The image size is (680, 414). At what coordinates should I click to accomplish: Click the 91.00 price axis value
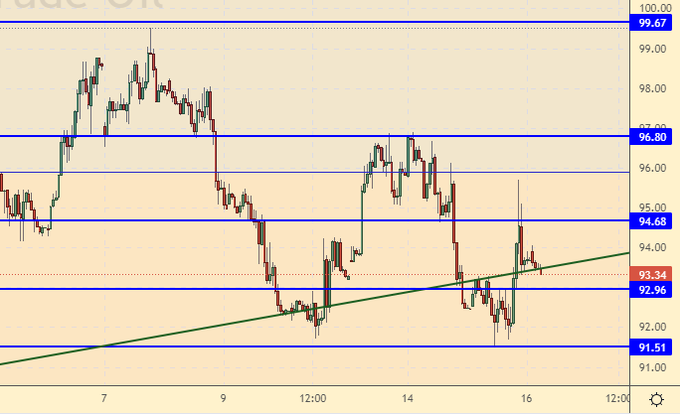click(x=654, y=367)
